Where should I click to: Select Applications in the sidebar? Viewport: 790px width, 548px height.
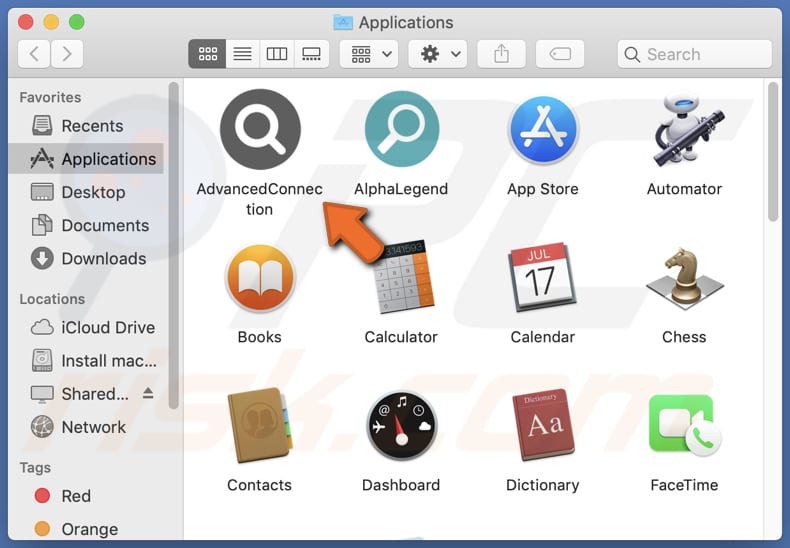[x=86, y=159]
